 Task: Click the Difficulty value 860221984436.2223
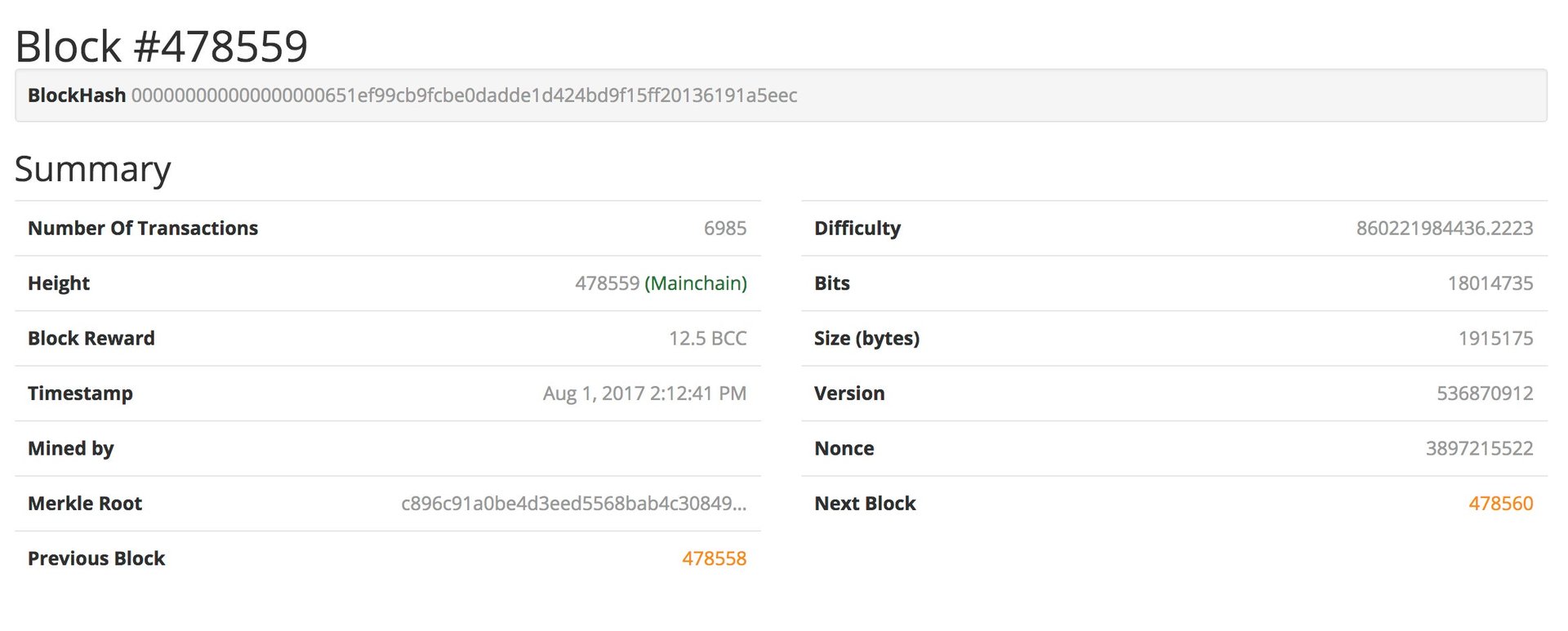tap(1445, 229)
